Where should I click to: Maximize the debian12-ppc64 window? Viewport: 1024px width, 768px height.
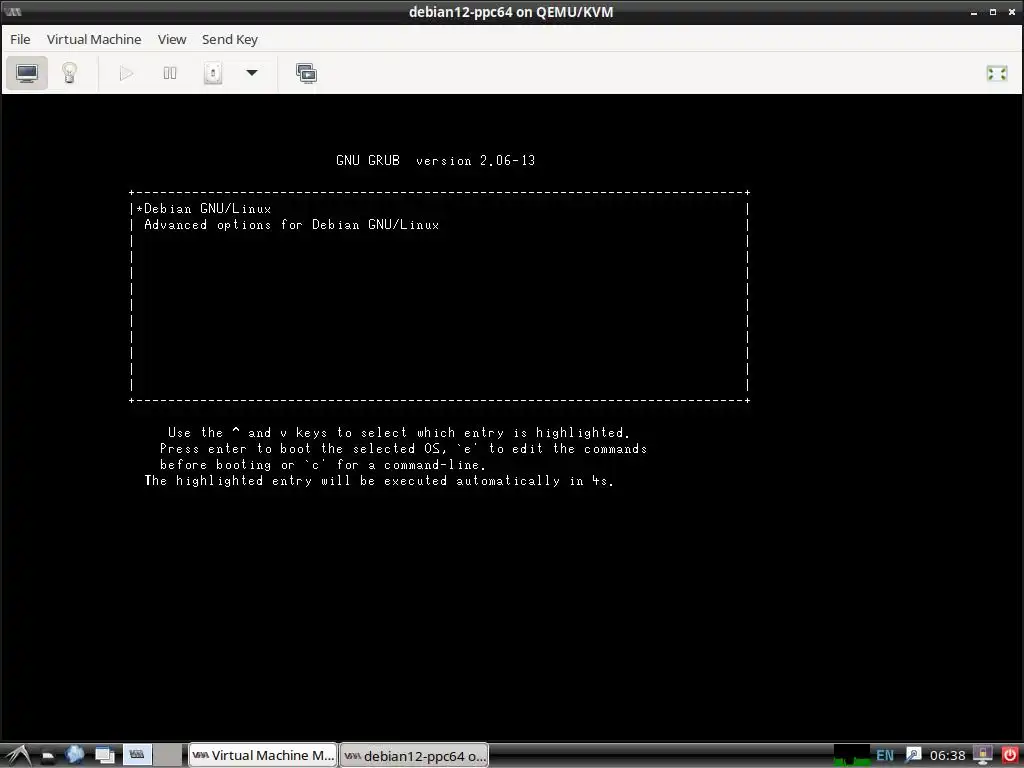tap(993, 12)
